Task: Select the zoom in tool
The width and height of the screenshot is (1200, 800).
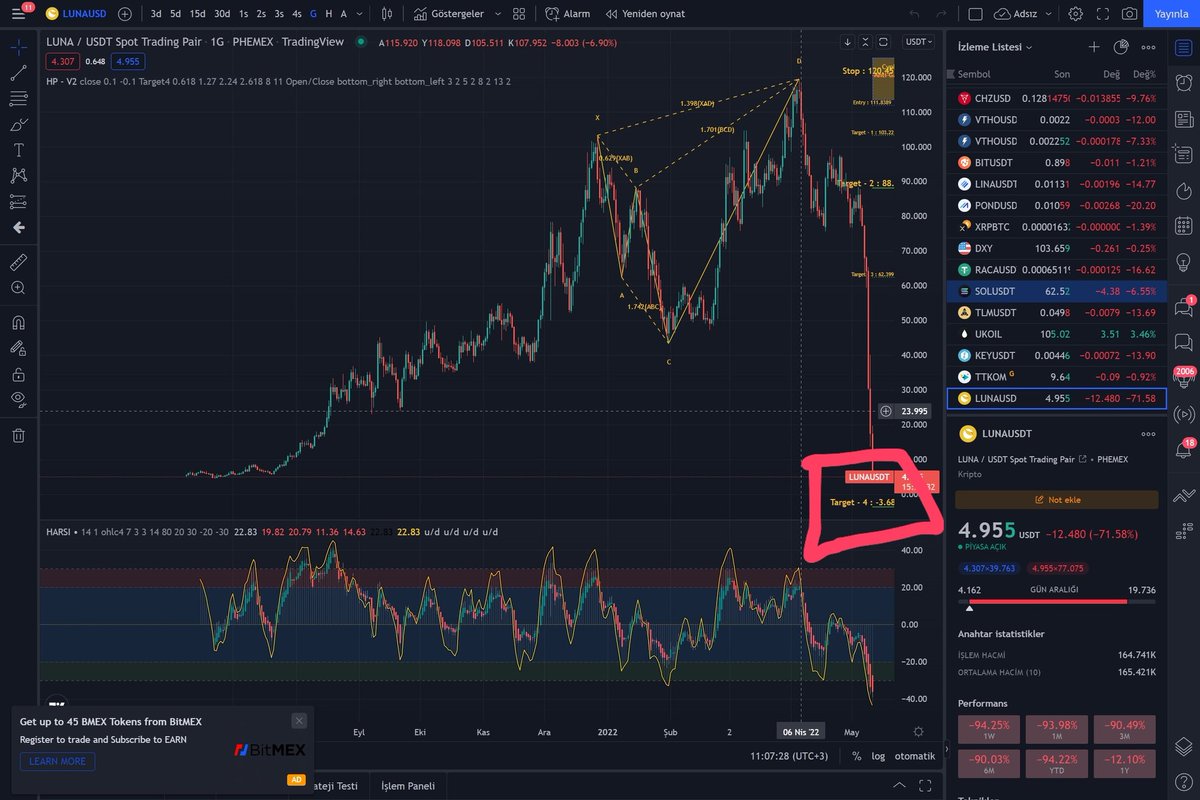Action: coord(18,287)
